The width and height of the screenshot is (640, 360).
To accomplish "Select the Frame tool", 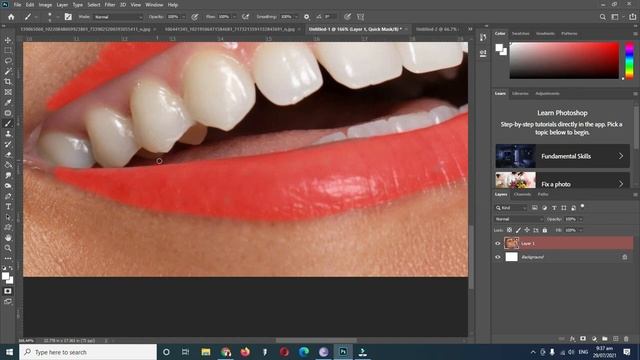I will pos(8,92).
